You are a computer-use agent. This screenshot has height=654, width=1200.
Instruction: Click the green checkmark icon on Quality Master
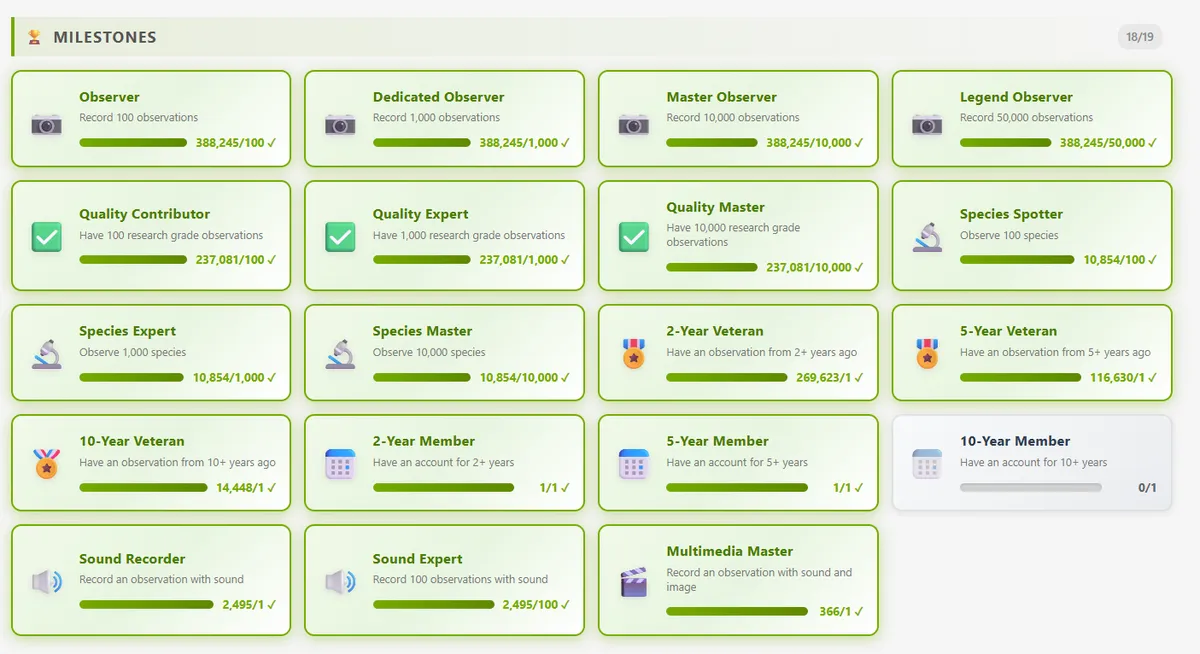tap(633, 237)
